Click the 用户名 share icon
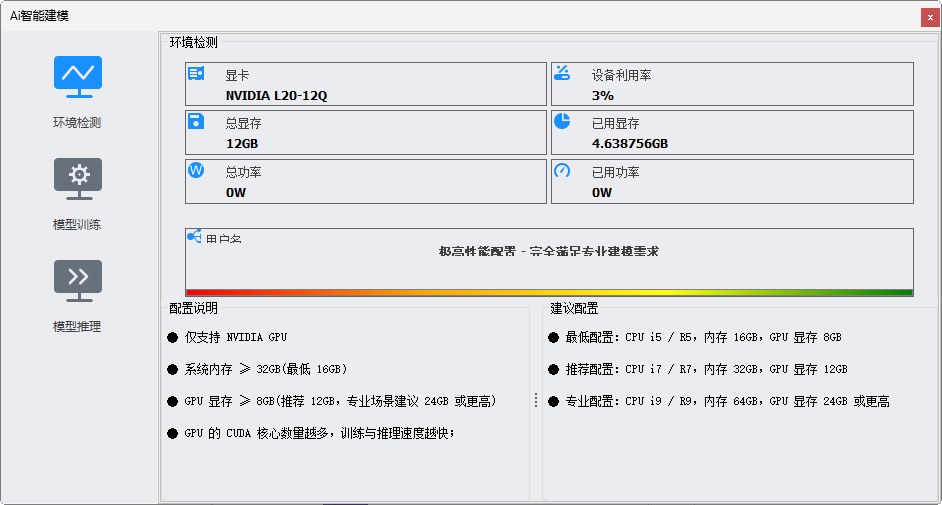Image resolution: width=942 pixels, height=505 pixels. coord(195,237)
